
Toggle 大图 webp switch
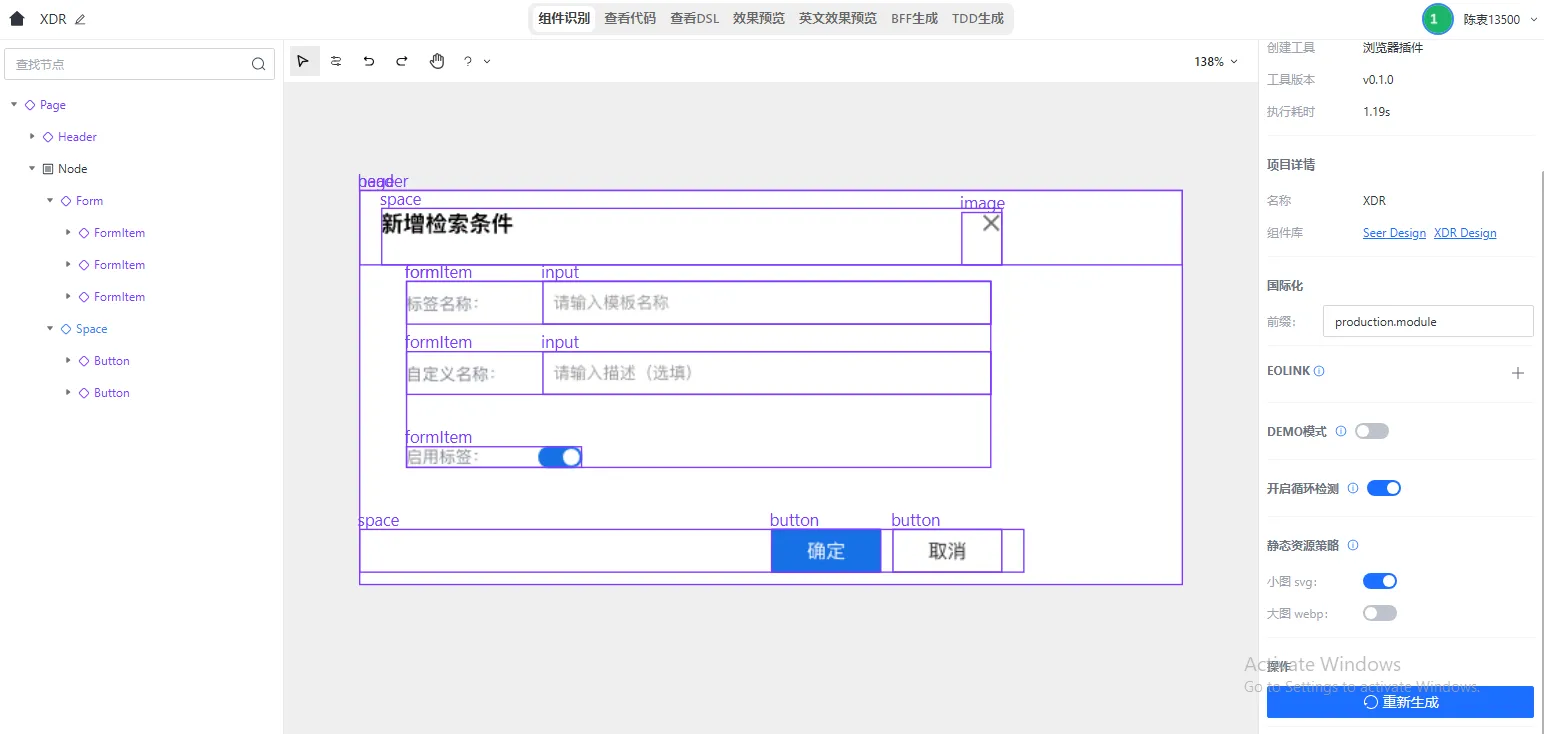coord(1380,613)
